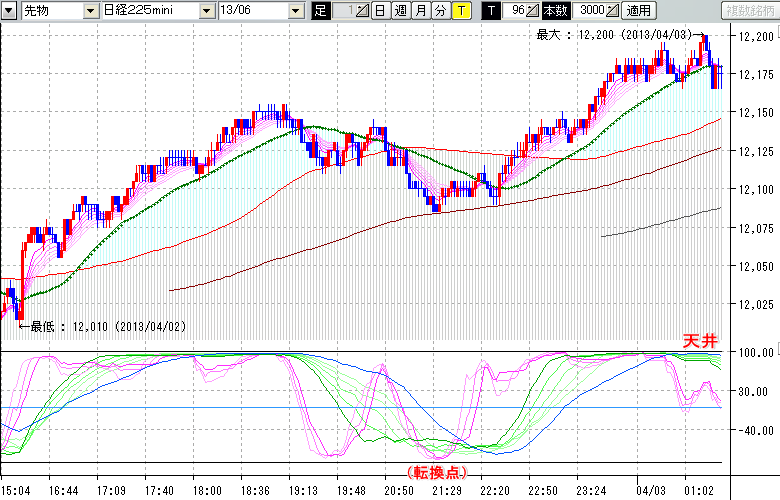Click the spinner icon next to 96
The width and height of the screenshot is (780, 500).
(532, 11)
